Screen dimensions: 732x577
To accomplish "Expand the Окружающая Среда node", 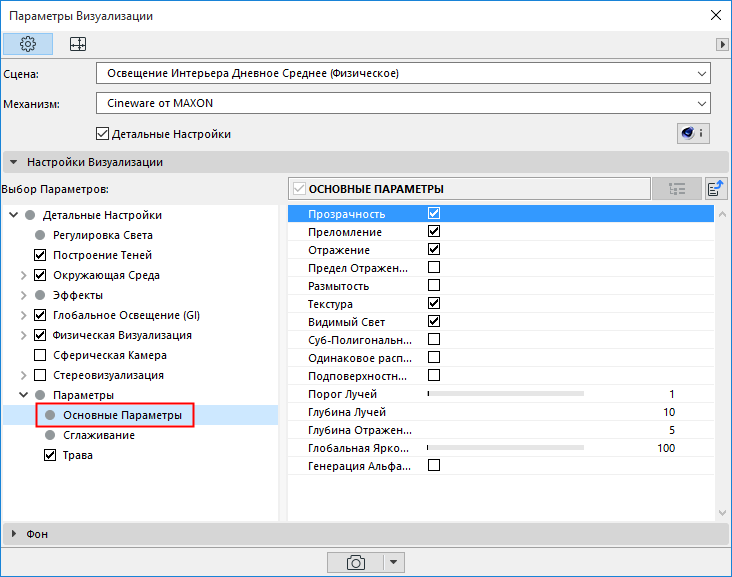I will coord(23,275).
